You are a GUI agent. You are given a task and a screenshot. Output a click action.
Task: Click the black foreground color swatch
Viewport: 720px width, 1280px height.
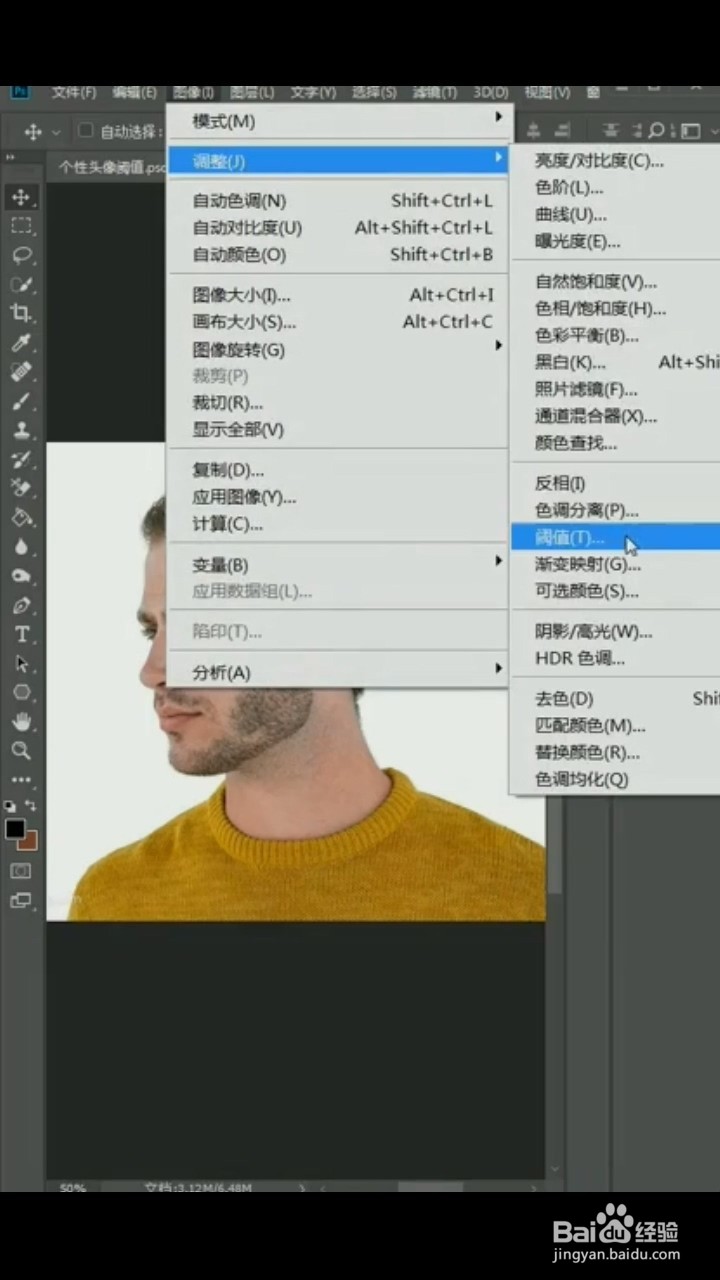point(15,829)
